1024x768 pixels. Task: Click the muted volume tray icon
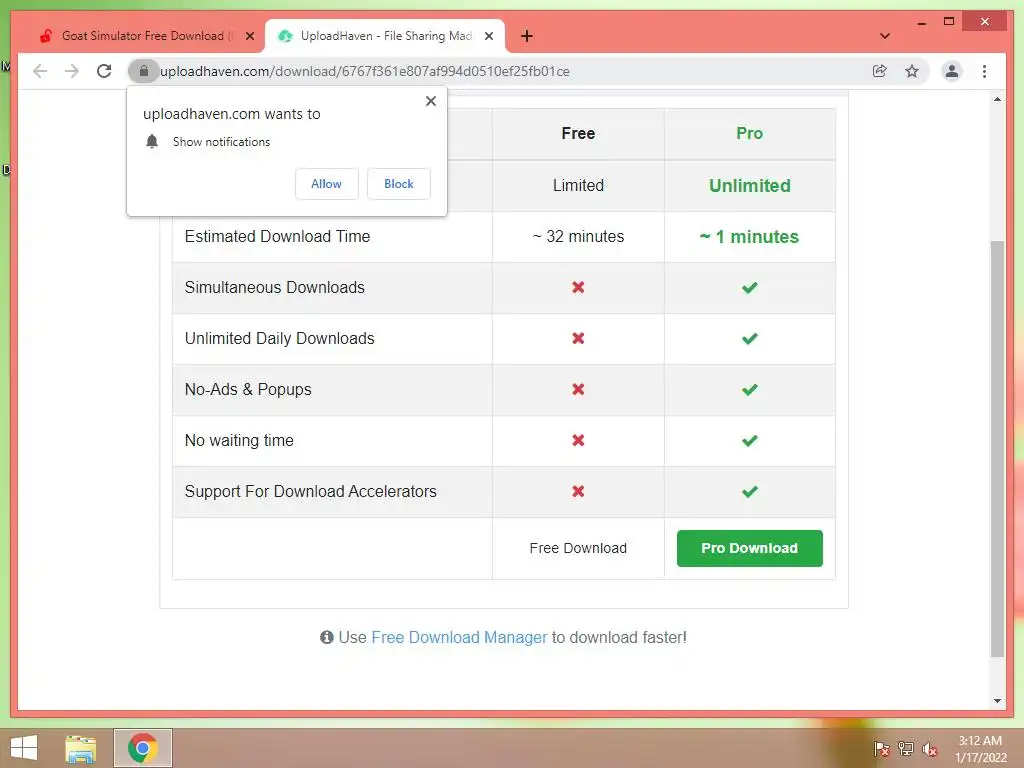tap(929, 748)
